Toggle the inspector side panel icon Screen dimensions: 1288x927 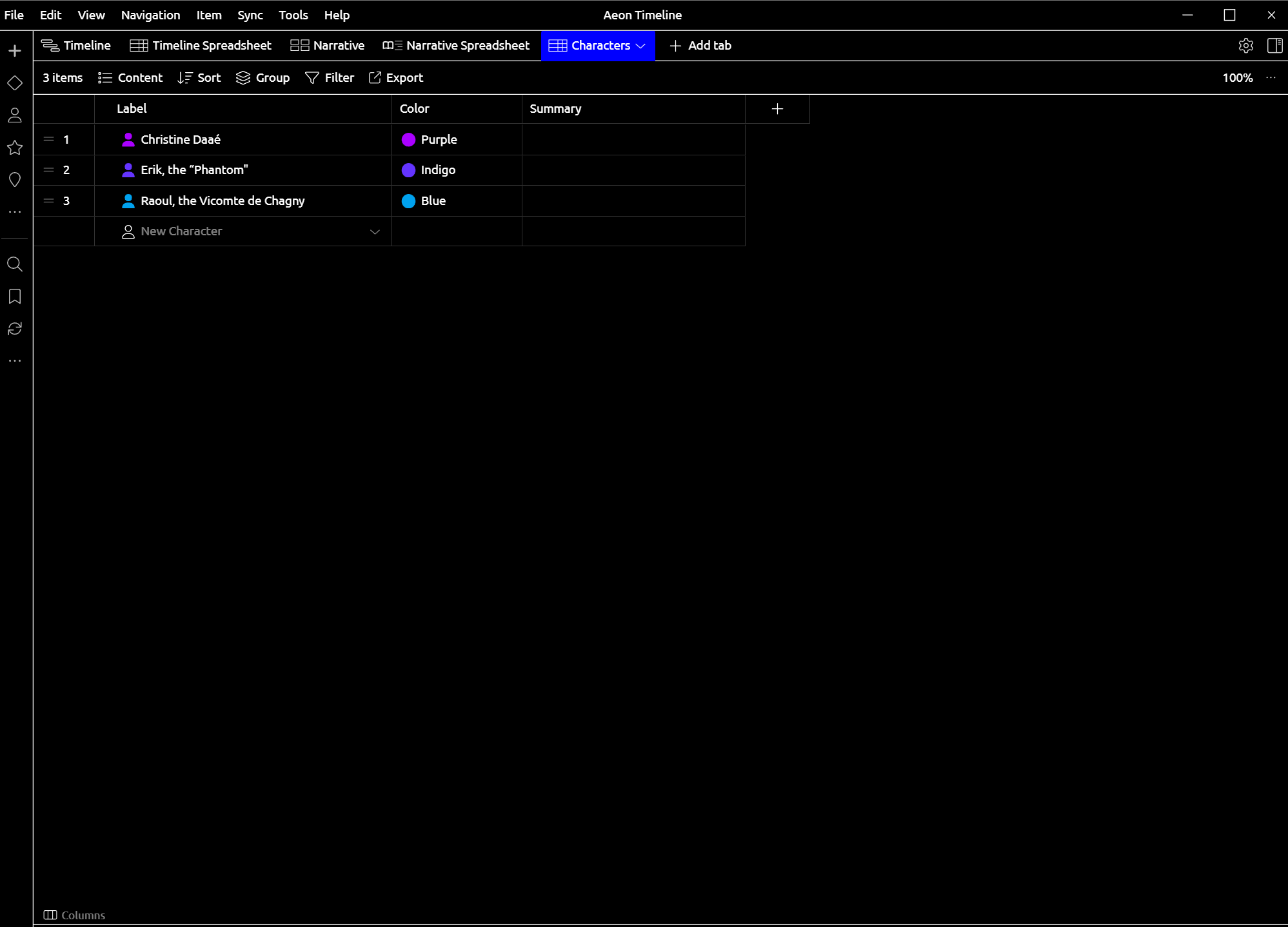point(1274,46)
